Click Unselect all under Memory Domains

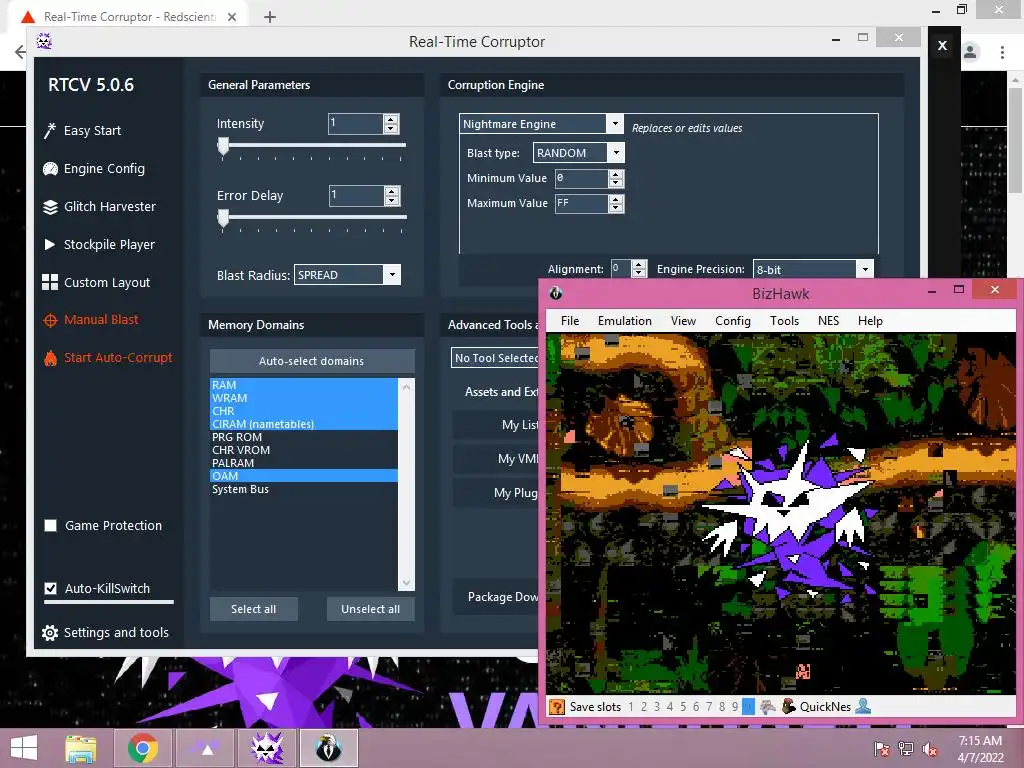(370, 609)
